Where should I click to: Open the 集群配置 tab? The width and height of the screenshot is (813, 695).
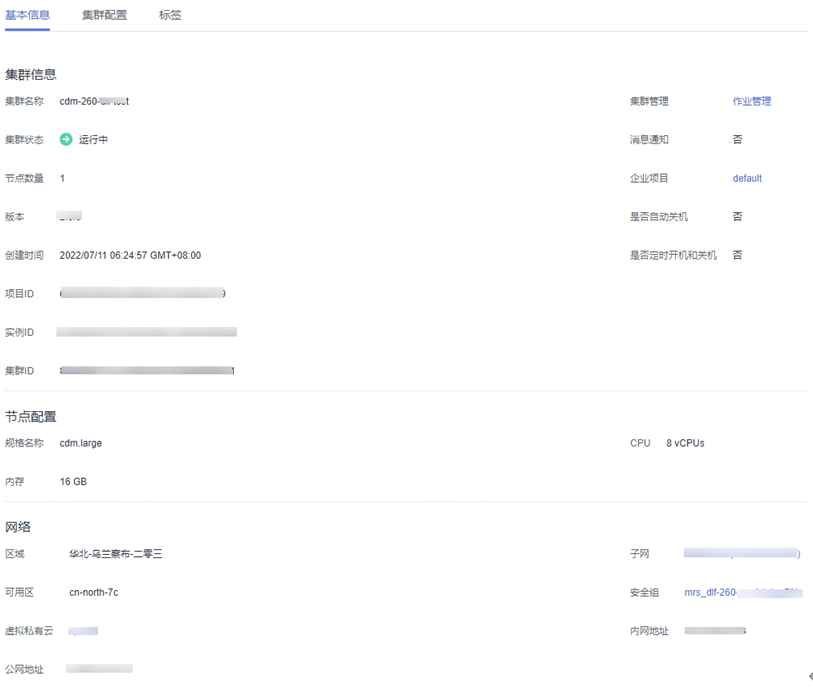point(104,15)
